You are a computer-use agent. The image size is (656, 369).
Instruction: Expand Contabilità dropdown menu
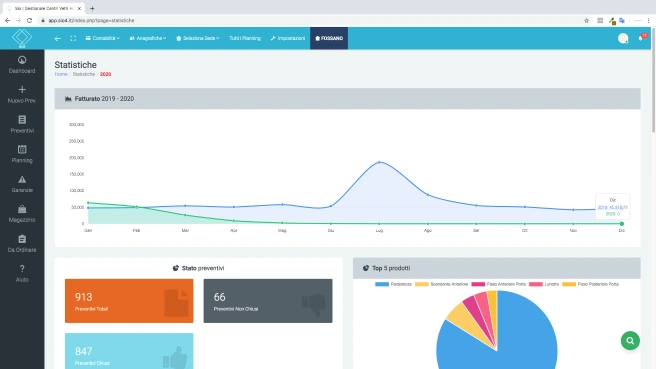pyautogui.click(x=102, y=38)
